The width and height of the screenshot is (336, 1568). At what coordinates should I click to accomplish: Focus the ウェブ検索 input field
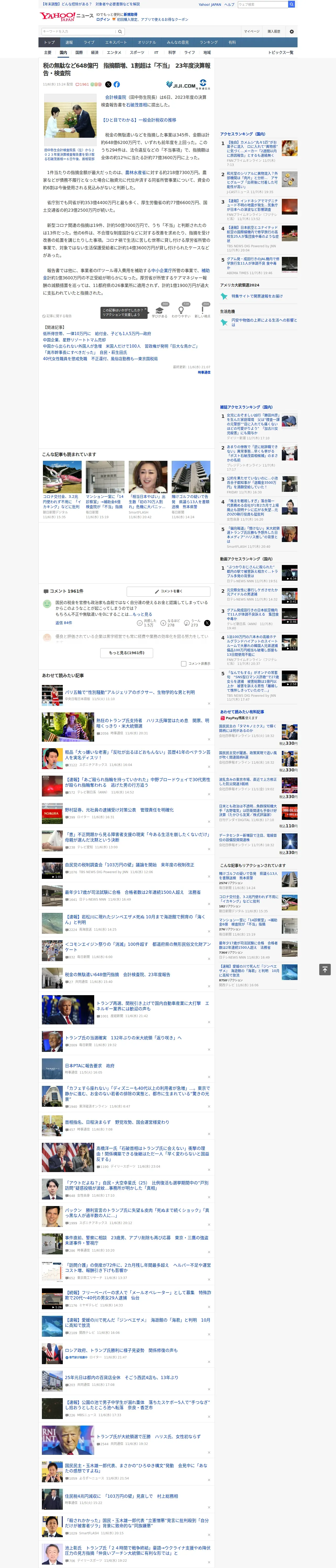(x=262, y=4)
